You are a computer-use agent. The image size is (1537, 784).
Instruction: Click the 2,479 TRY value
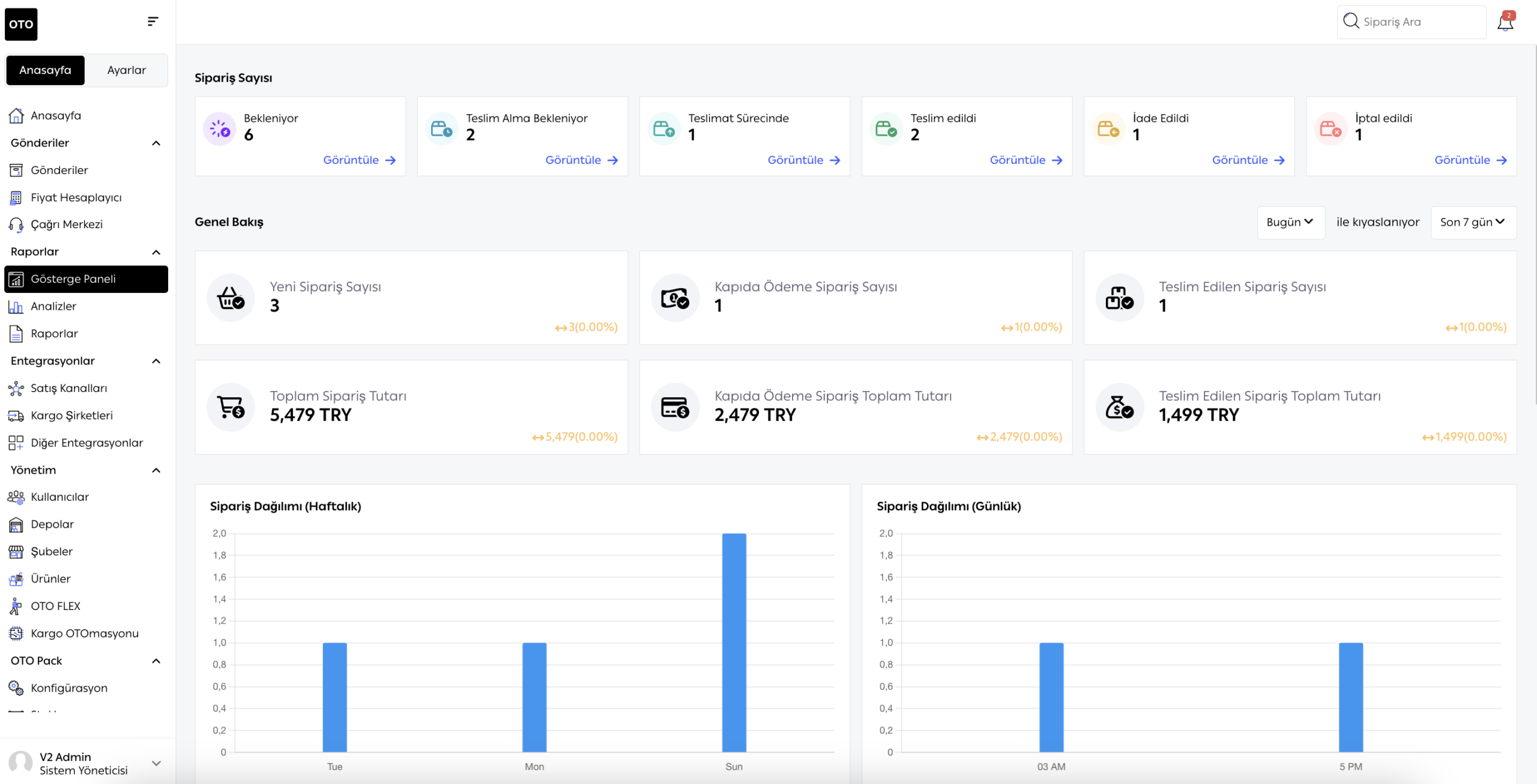(x=755, y=415)
